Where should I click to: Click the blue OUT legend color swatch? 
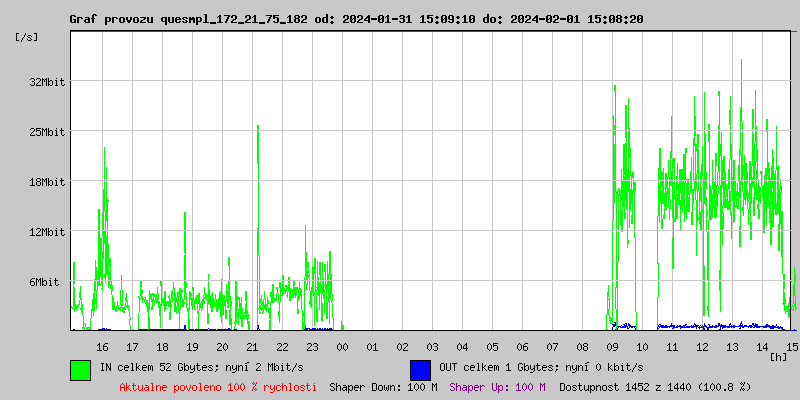click(420, 369)
